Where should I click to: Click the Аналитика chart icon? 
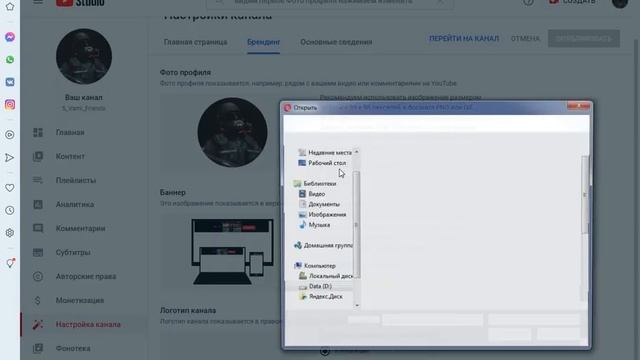38,204
